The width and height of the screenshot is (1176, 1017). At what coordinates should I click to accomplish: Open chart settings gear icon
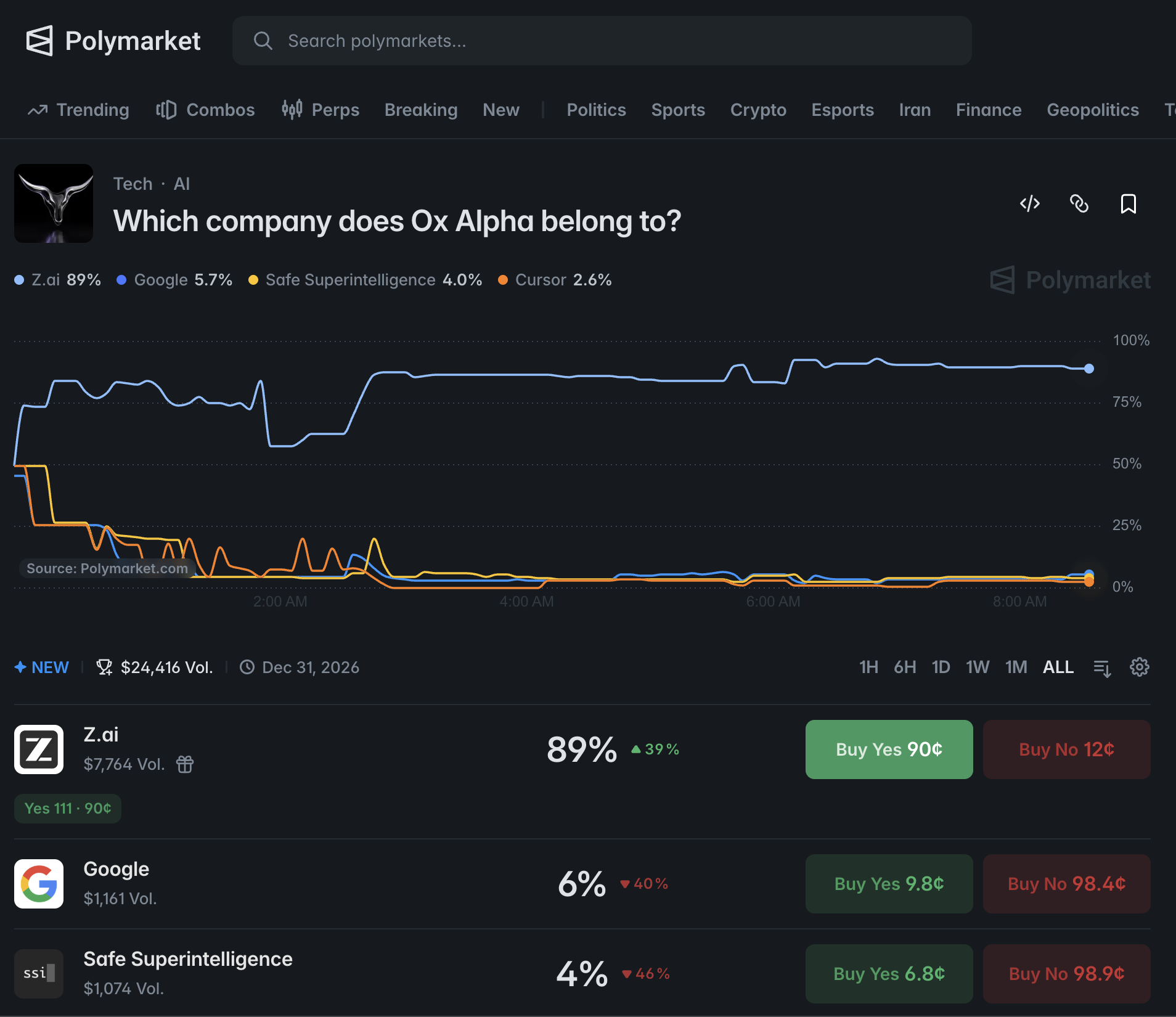pos(1139,667)
